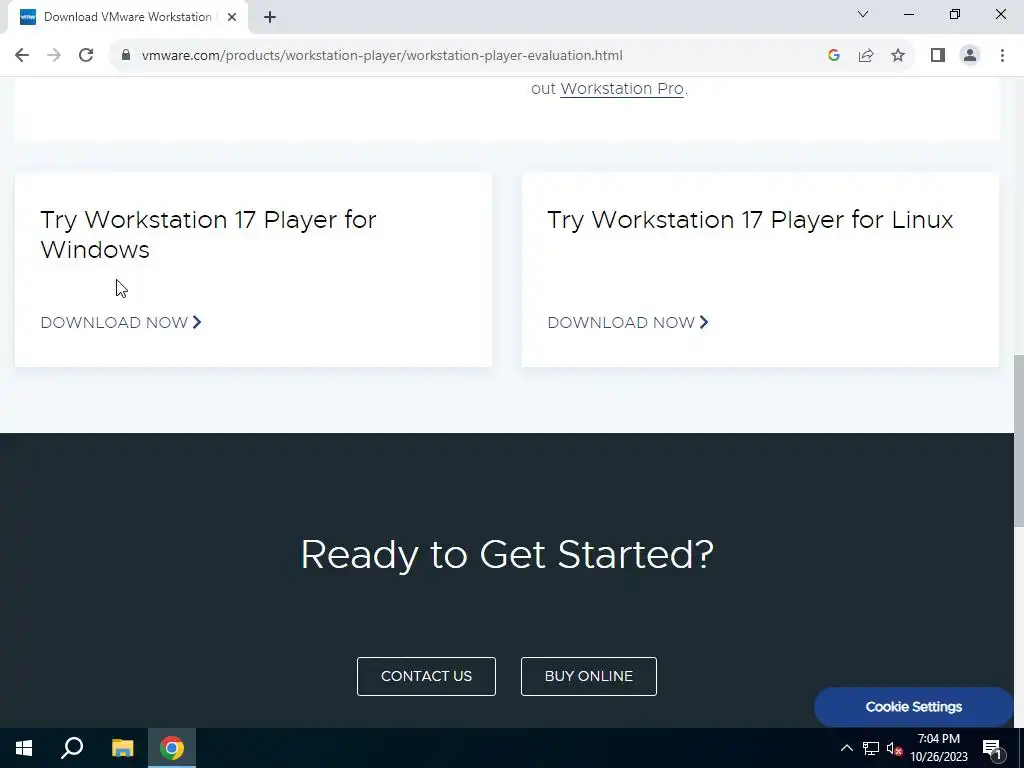Viewport: 1024px width, 768px height.
Task: Share this page via share icon
Action: pyautogui.click(x=866, y=56)
